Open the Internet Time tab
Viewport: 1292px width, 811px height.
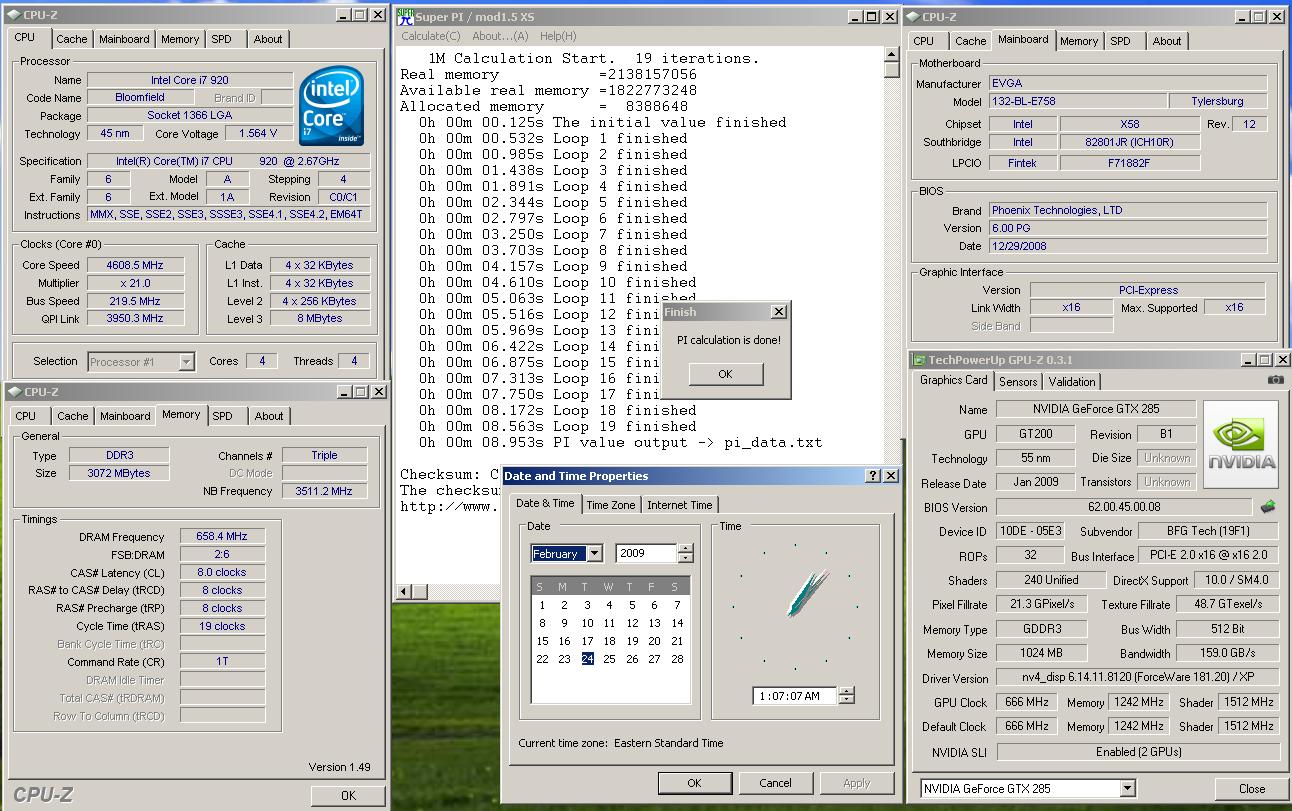click(679, 505)
